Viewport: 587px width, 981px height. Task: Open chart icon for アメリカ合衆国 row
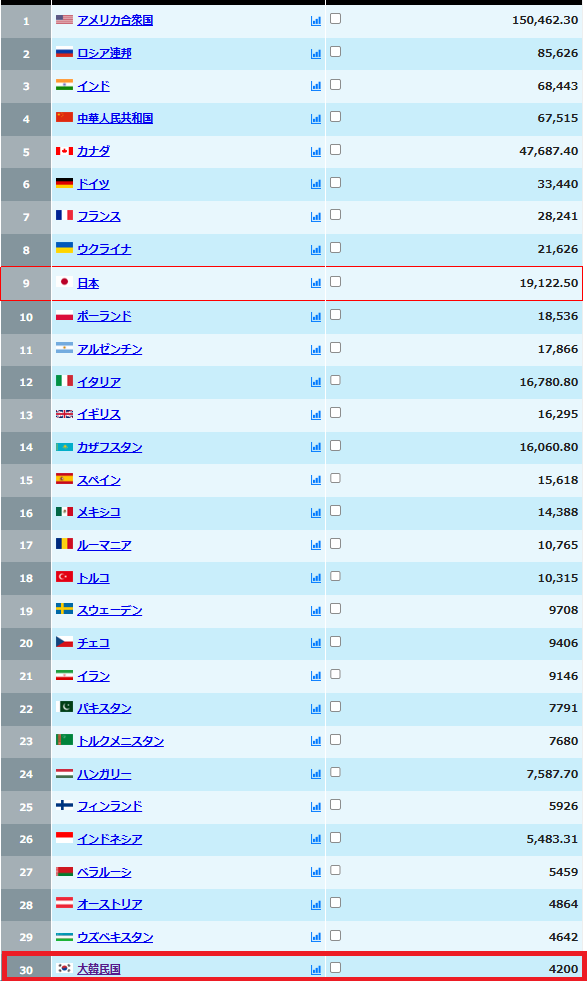pos(315,21)
